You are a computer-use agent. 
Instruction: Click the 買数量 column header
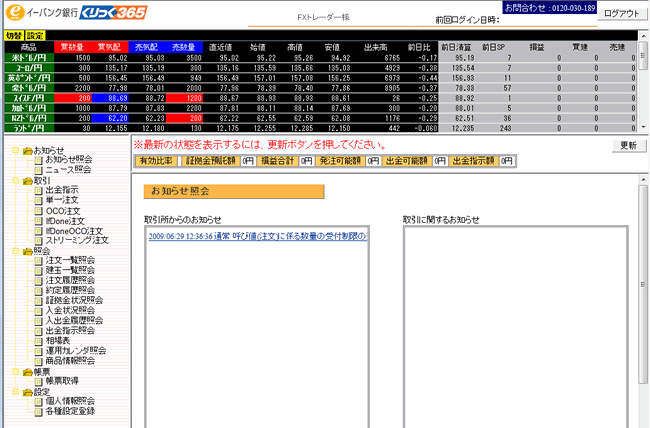[73, 47]
